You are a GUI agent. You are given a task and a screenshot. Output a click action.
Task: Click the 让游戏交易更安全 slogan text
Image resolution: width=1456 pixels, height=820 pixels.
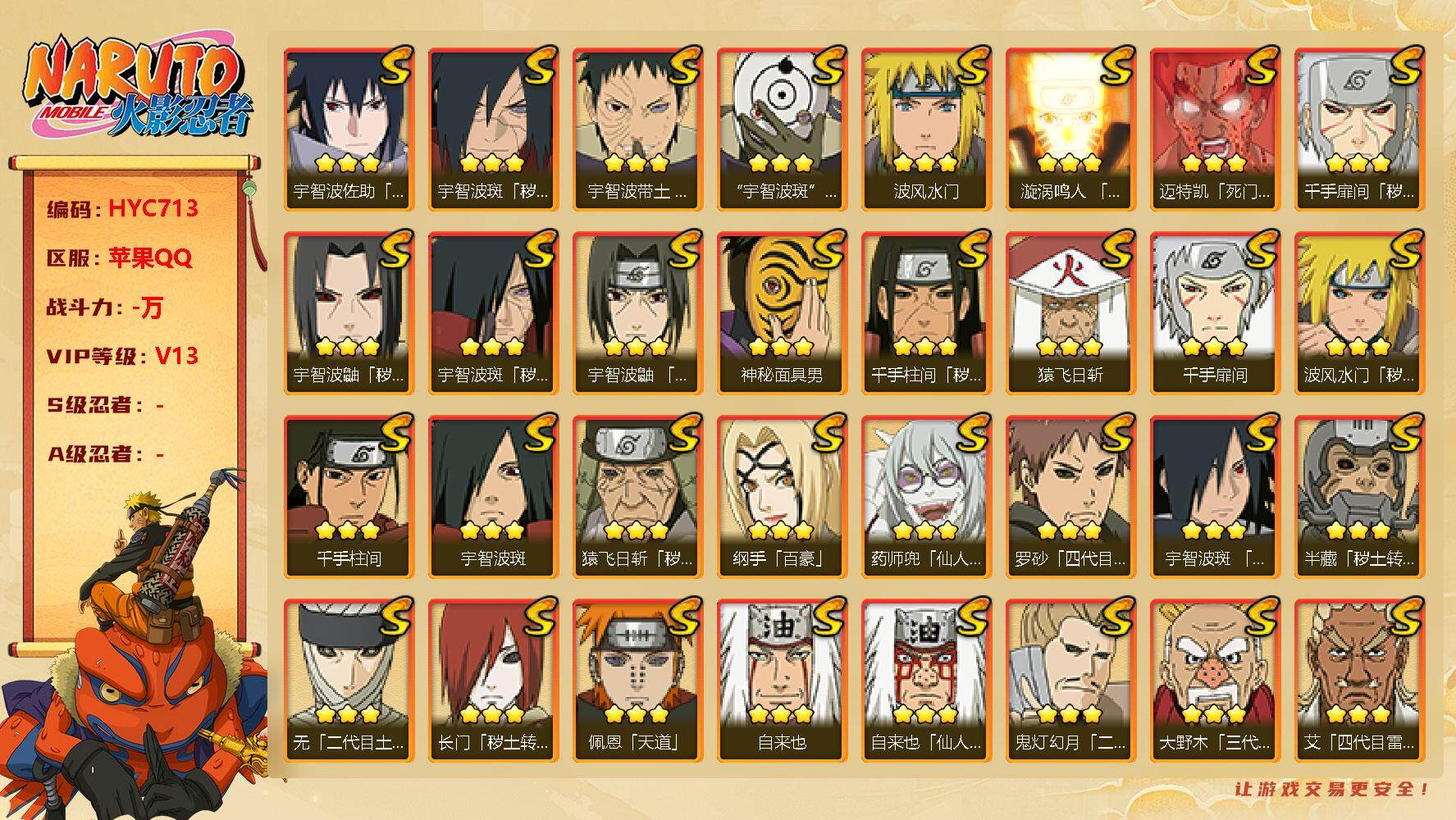pyautogui.click(x=1332, y=789)
